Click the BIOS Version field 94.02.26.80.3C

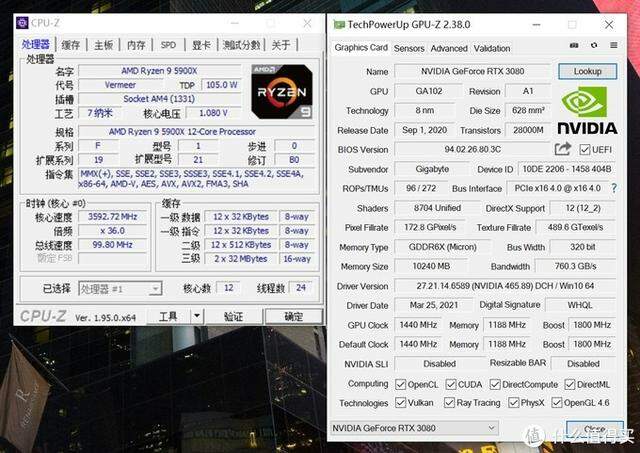pyautogui.click(x=472, y=149)
